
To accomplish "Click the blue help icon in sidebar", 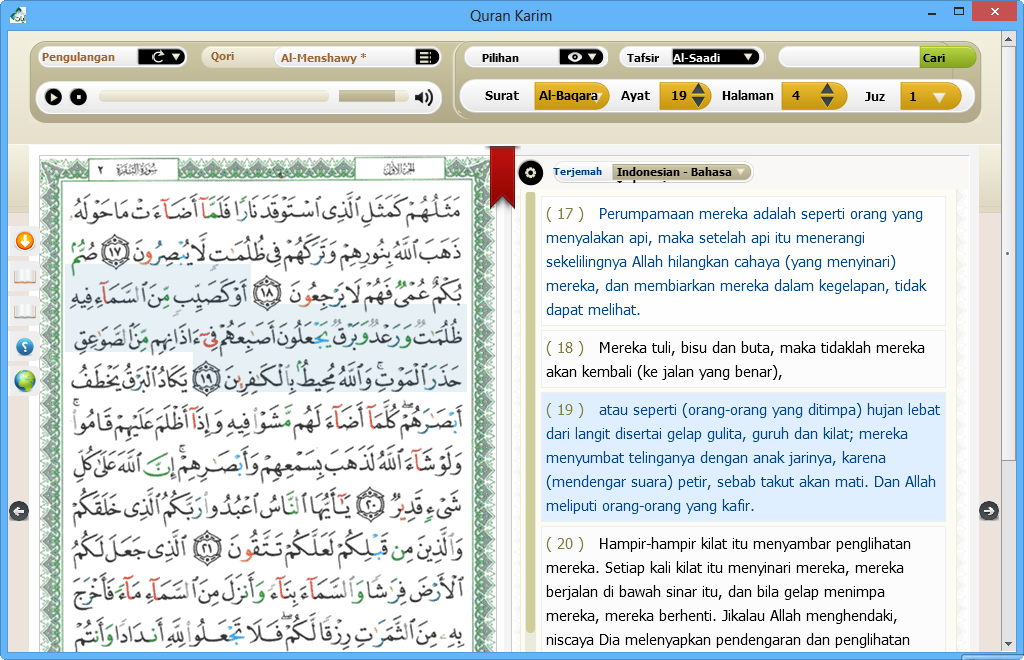I will tap(24, 348).
